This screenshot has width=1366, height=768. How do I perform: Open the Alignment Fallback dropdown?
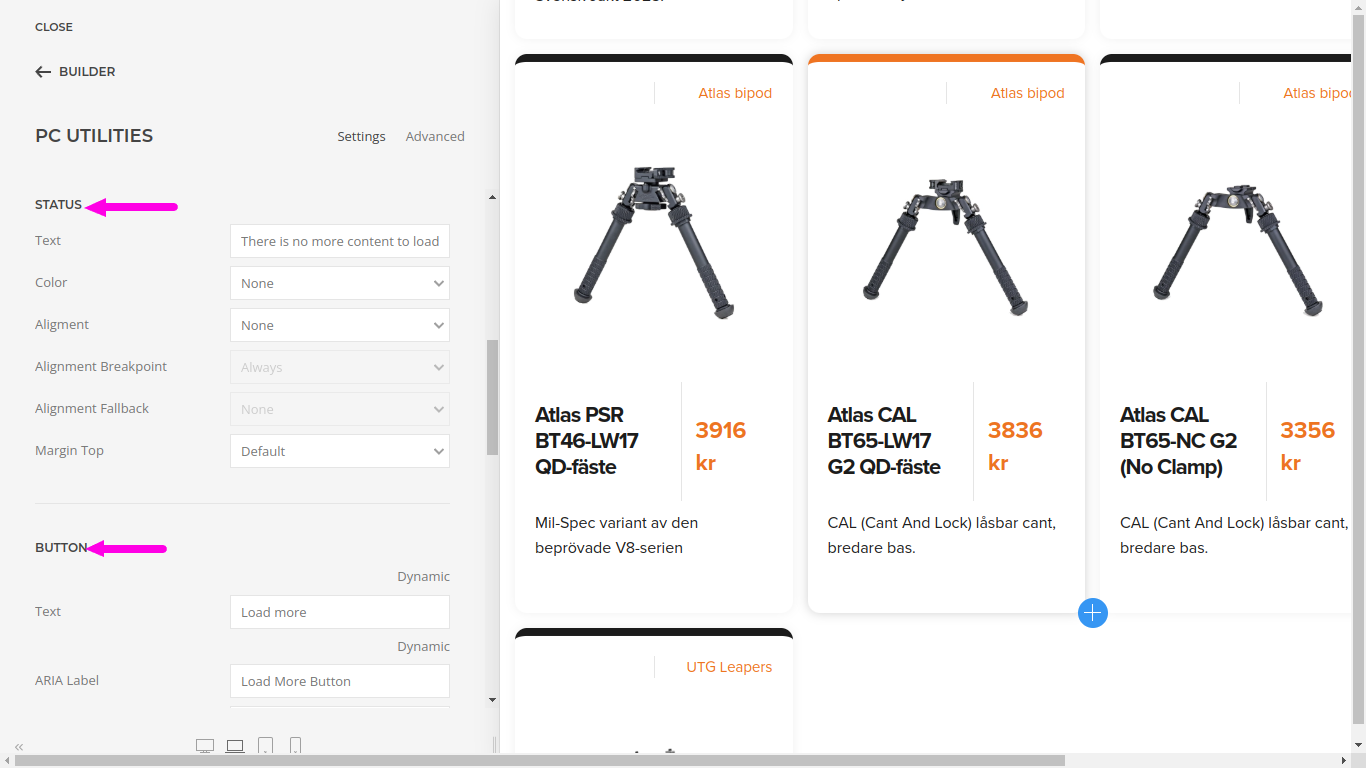pos(340,409)
